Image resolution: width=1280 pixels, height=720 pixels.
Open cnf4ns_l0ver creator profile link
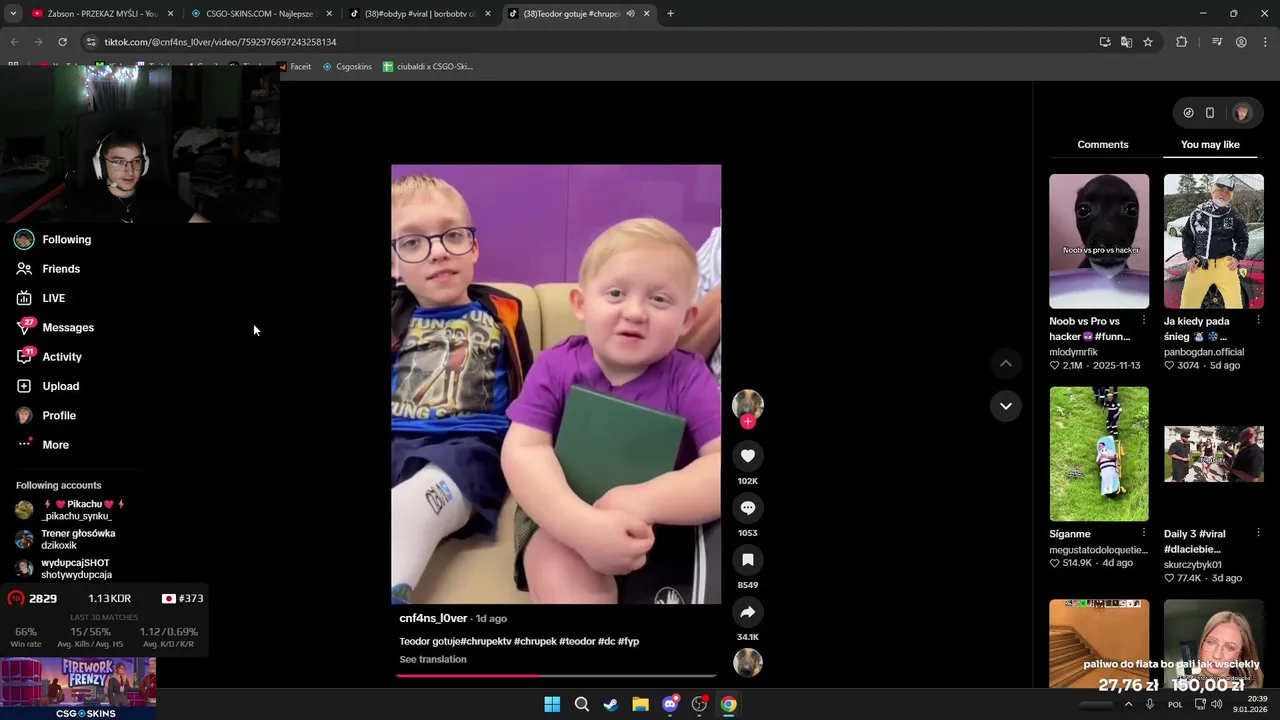click(x=433, y=618)
